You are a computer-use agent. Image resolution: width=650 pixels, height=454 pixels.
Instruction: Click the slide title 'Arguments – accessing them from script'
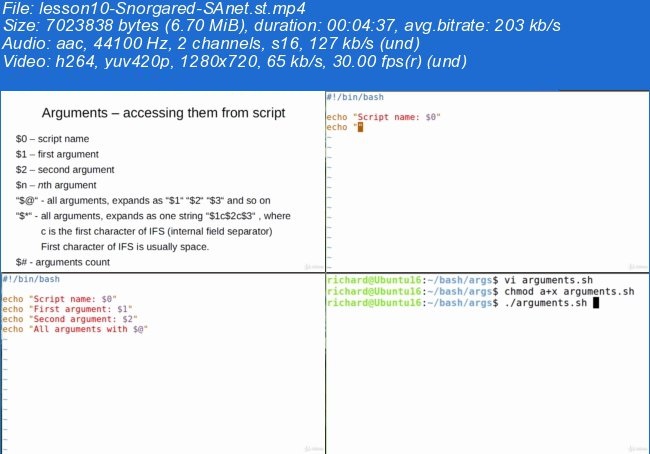(x=163, y=113)
